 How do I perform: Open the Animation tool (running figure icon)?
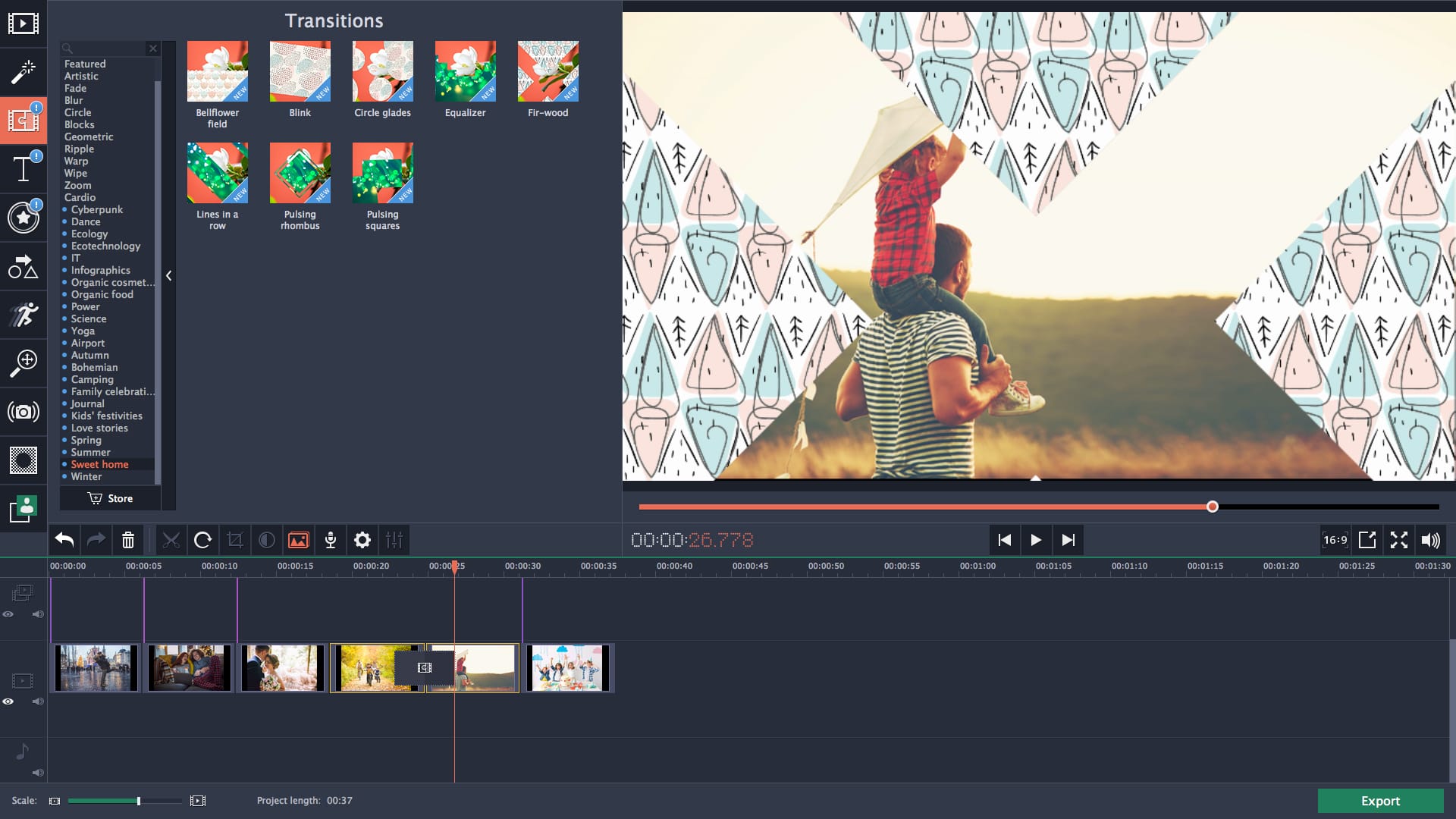tap(24, 315)
